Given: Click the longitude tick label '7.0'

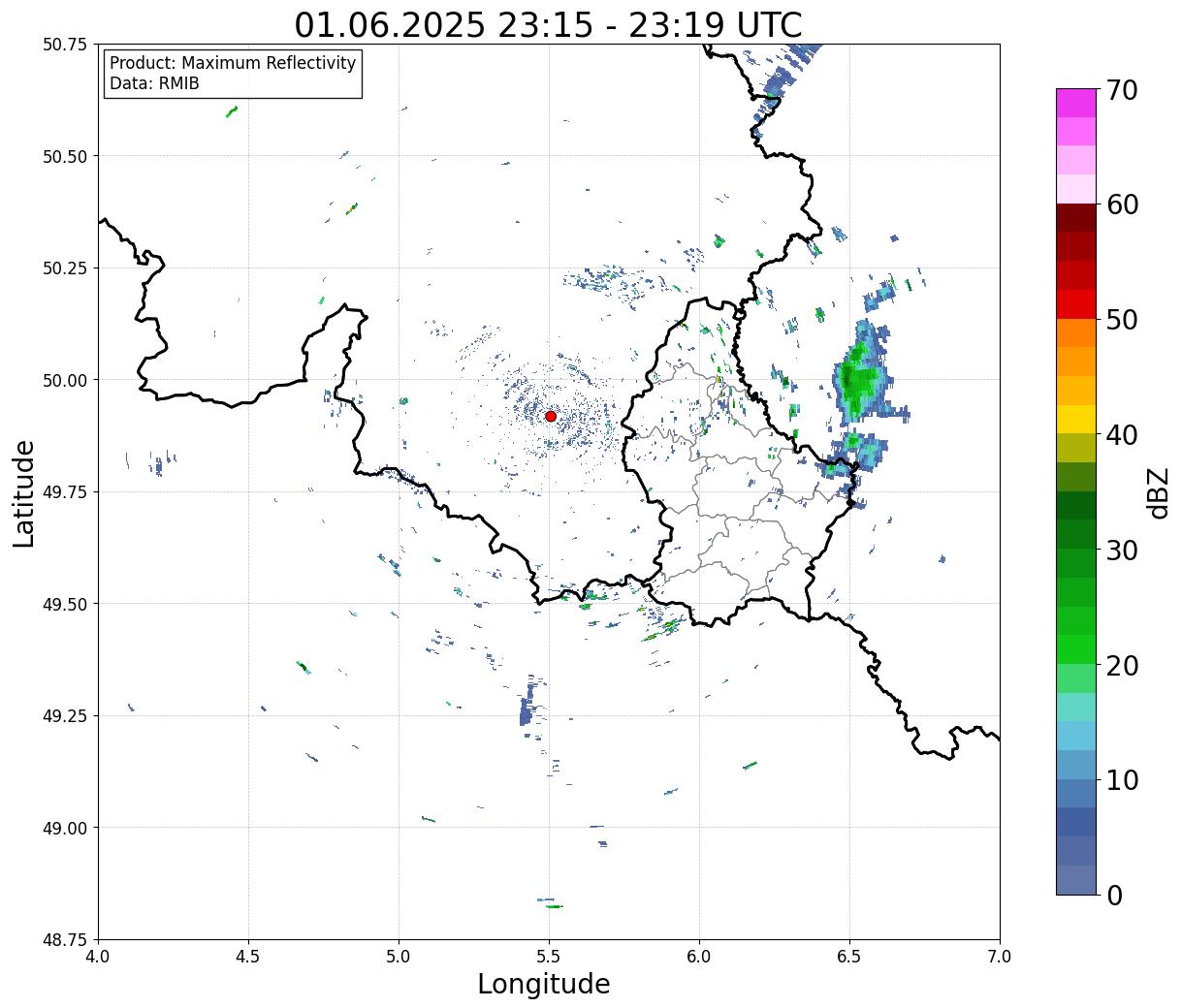Looking at the screenshot, I should [x=1000, y=956].
